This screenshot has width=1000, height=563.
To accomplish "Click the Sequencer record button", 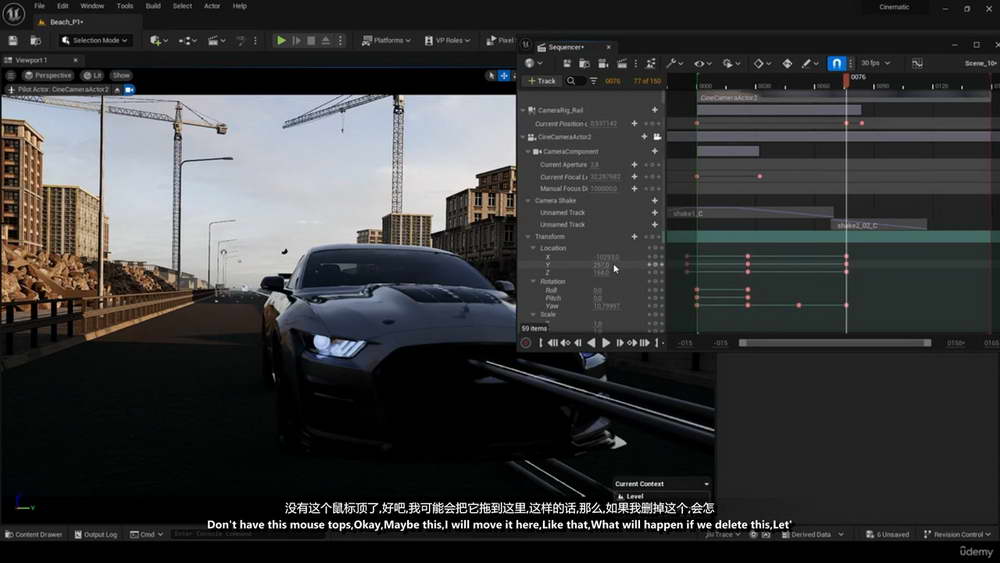I will click(526, 343).
